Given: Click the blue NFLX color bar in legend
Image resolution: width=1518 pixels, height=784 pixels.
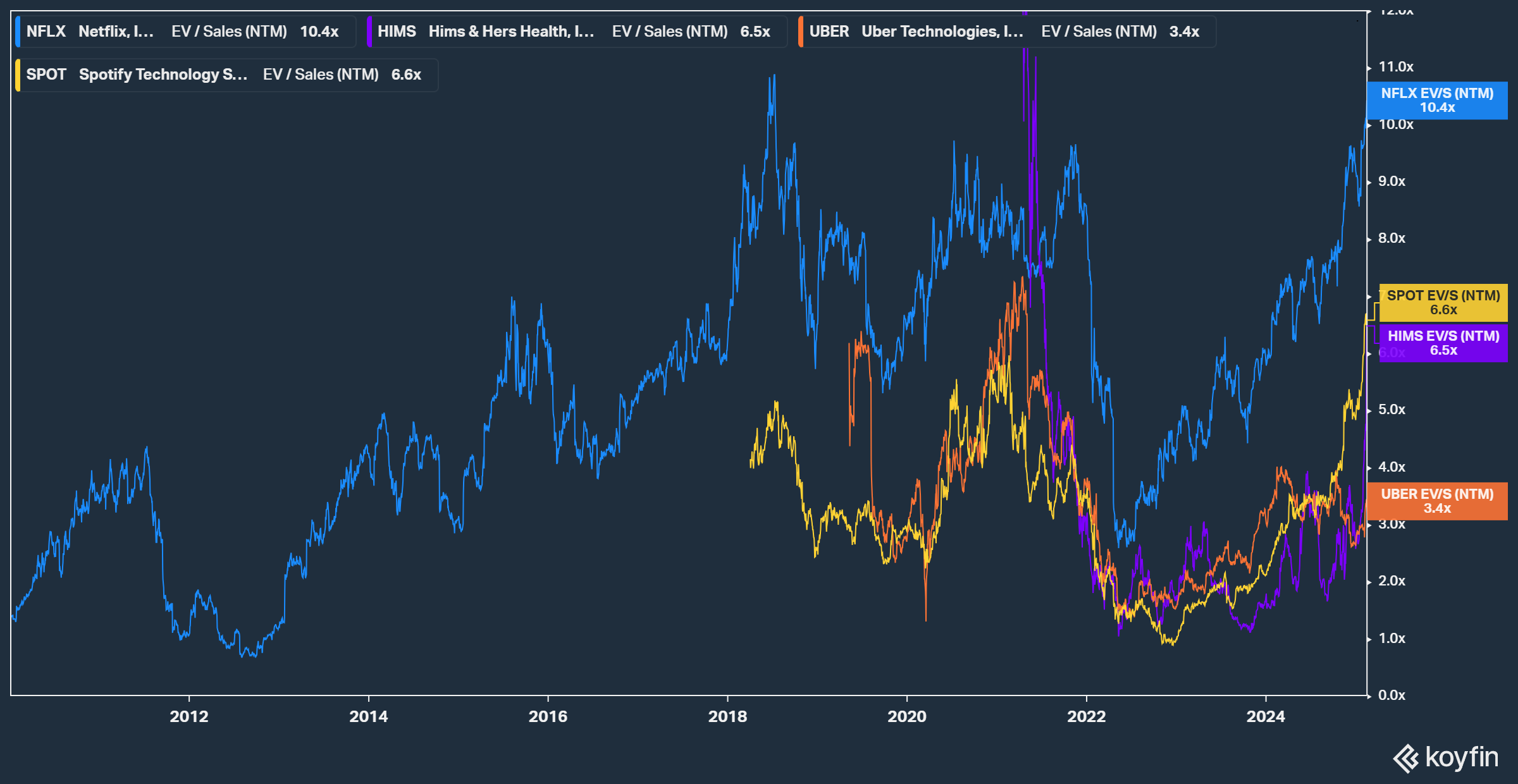Looking at the screenshot, I should 18,32.
